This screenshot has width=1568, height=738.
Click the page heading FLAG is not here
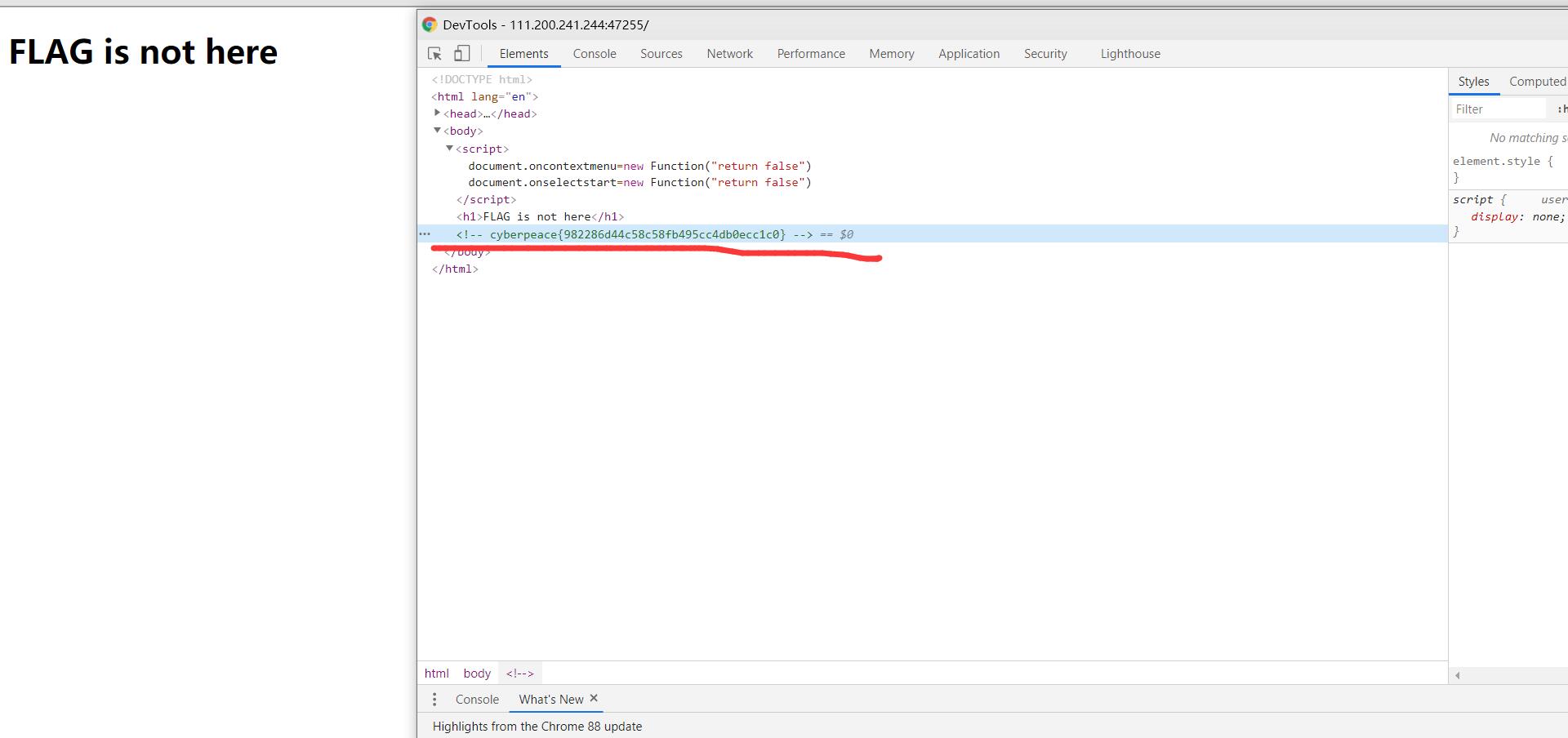tap(143, 51)
